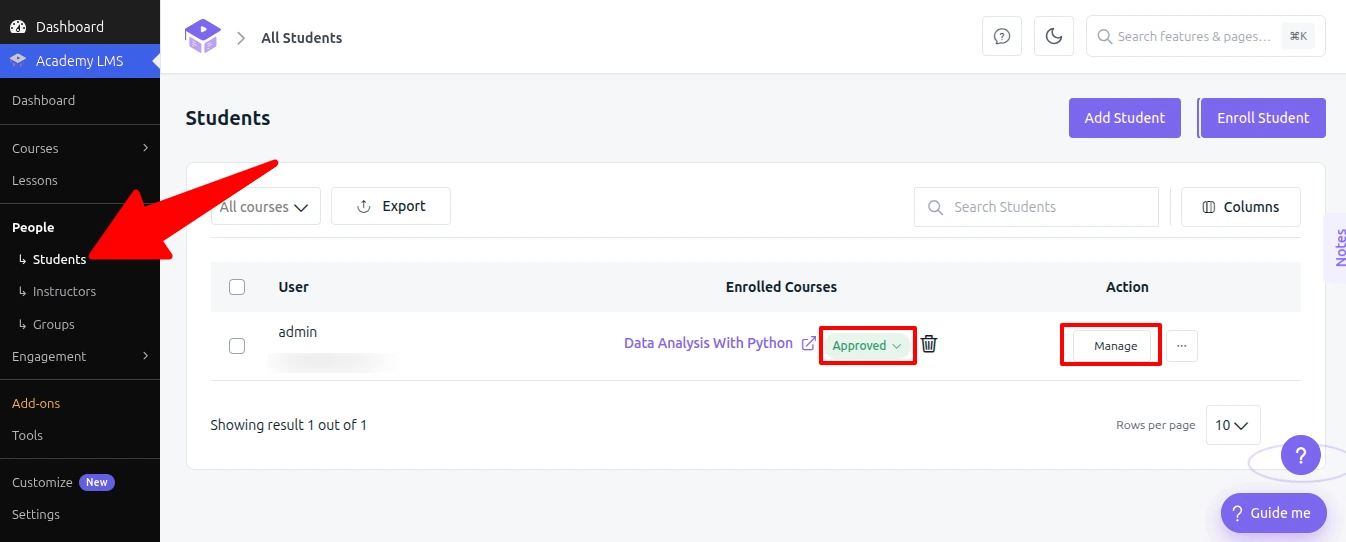The width and height of the screenshot is (1346, 542).
Task: Open the three-dots more actions button
Action: point(1182,346)
